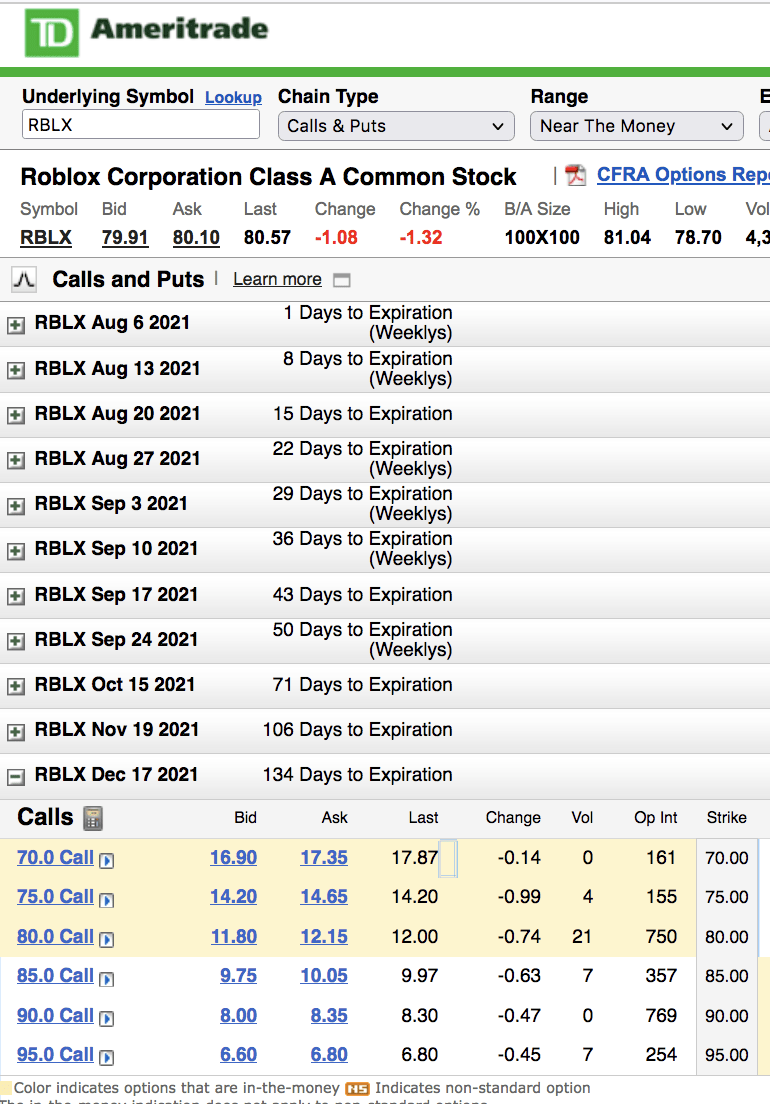Open the 70.0 Call link
This screenshot has height=1104, width=770.
click(55, 858)
